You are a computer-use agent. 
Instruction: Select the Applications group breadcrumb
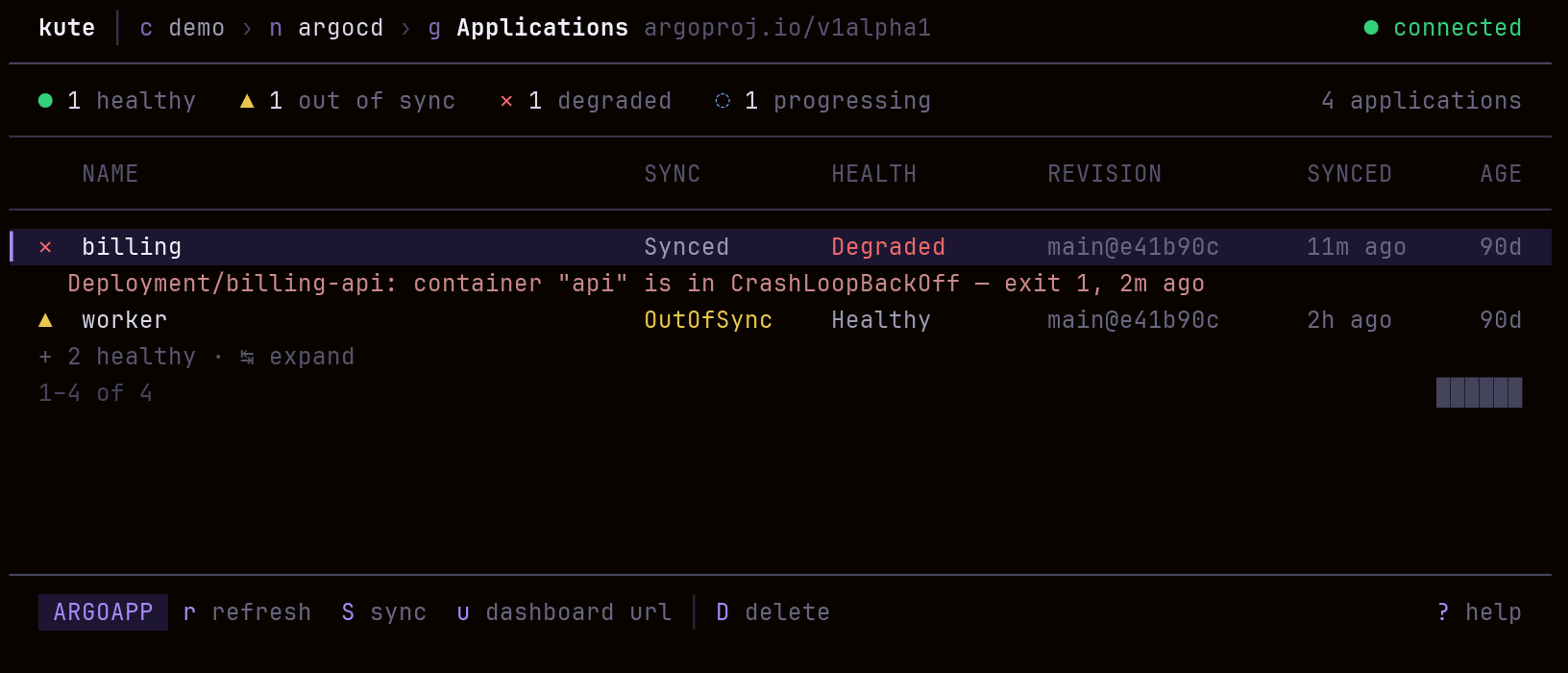528,28
